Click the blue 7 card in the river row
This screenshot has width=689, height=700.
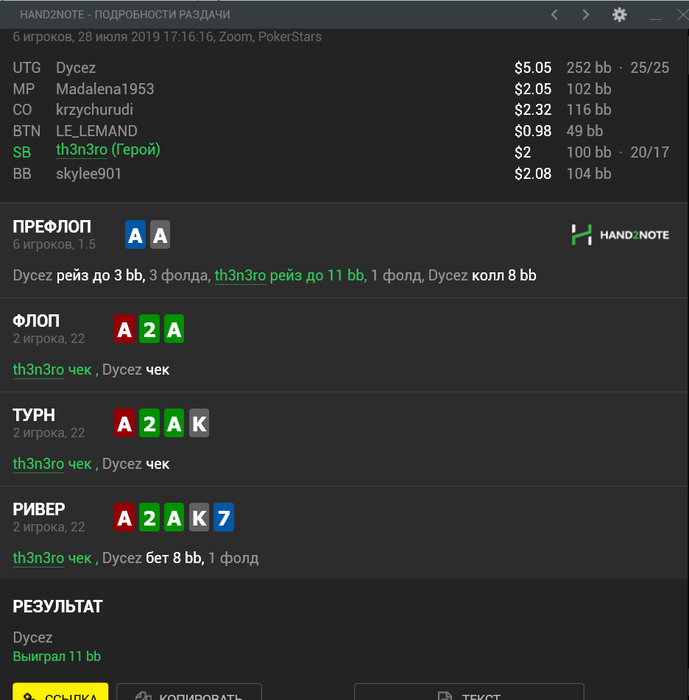(x=224, y=518)
